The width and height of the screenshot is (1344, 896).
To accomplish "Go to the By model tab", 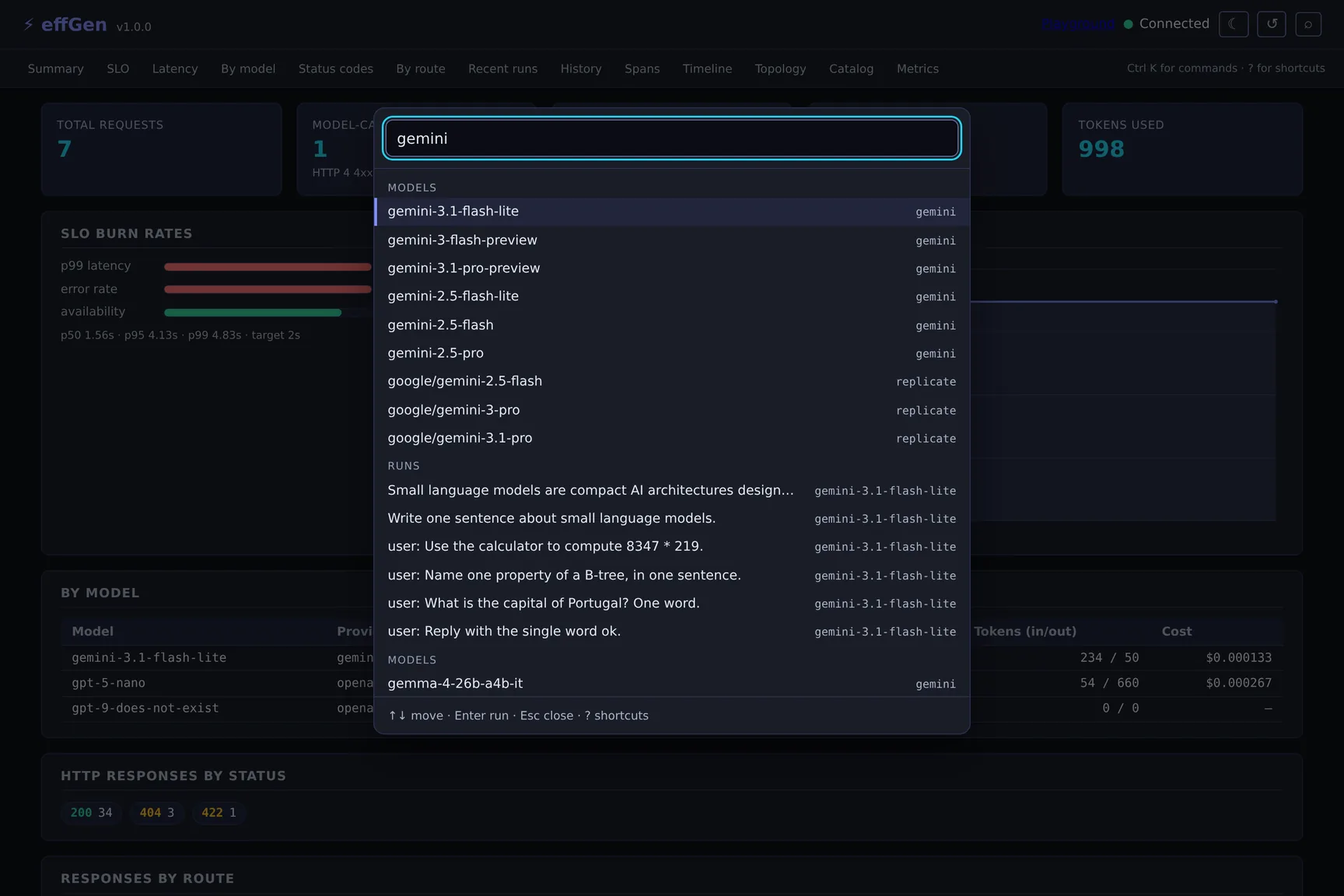I will coord(248,68).
